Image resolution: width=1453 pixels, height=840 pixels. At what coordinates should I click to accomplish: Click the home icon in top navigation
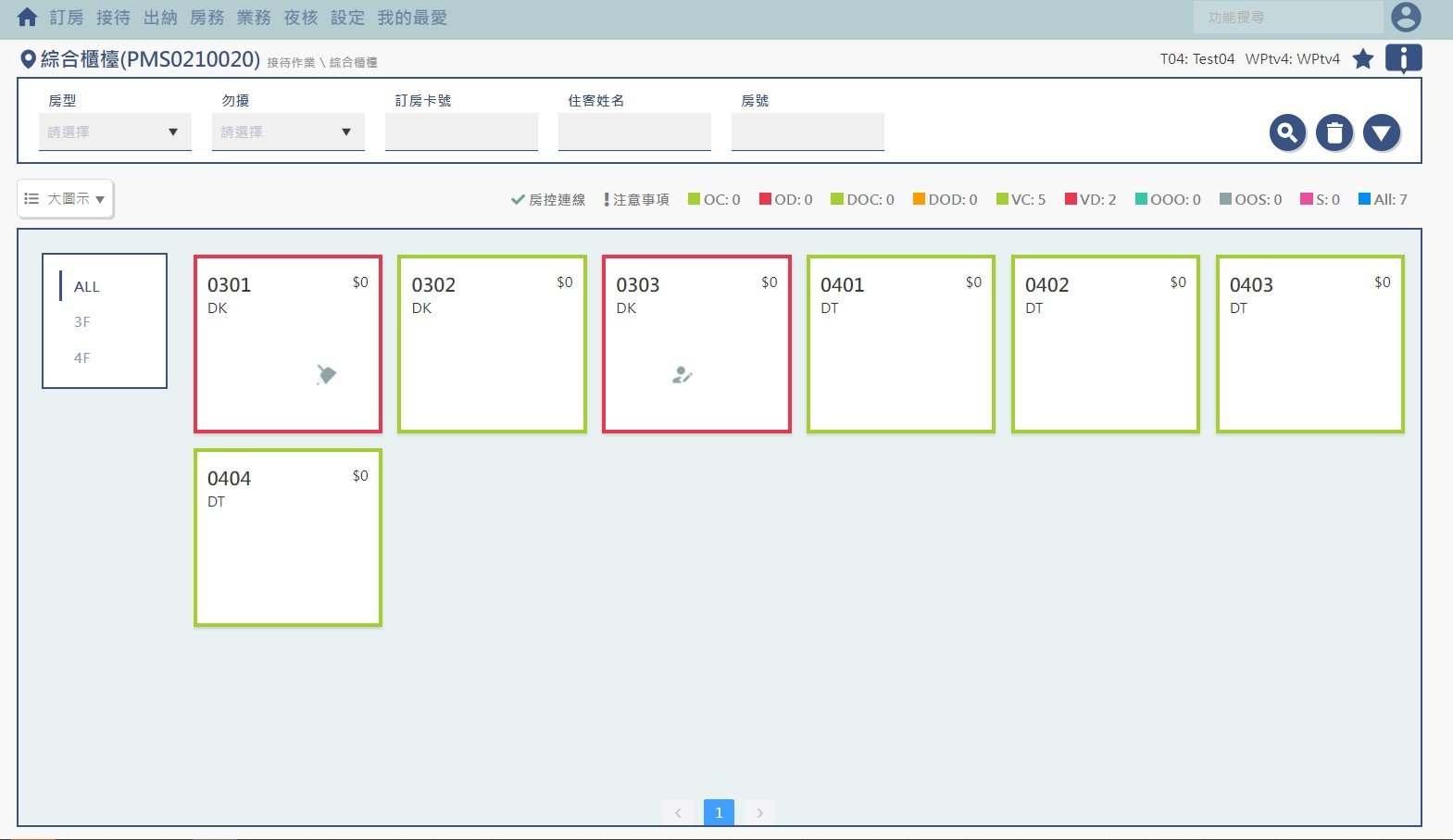tap(27, 18)
